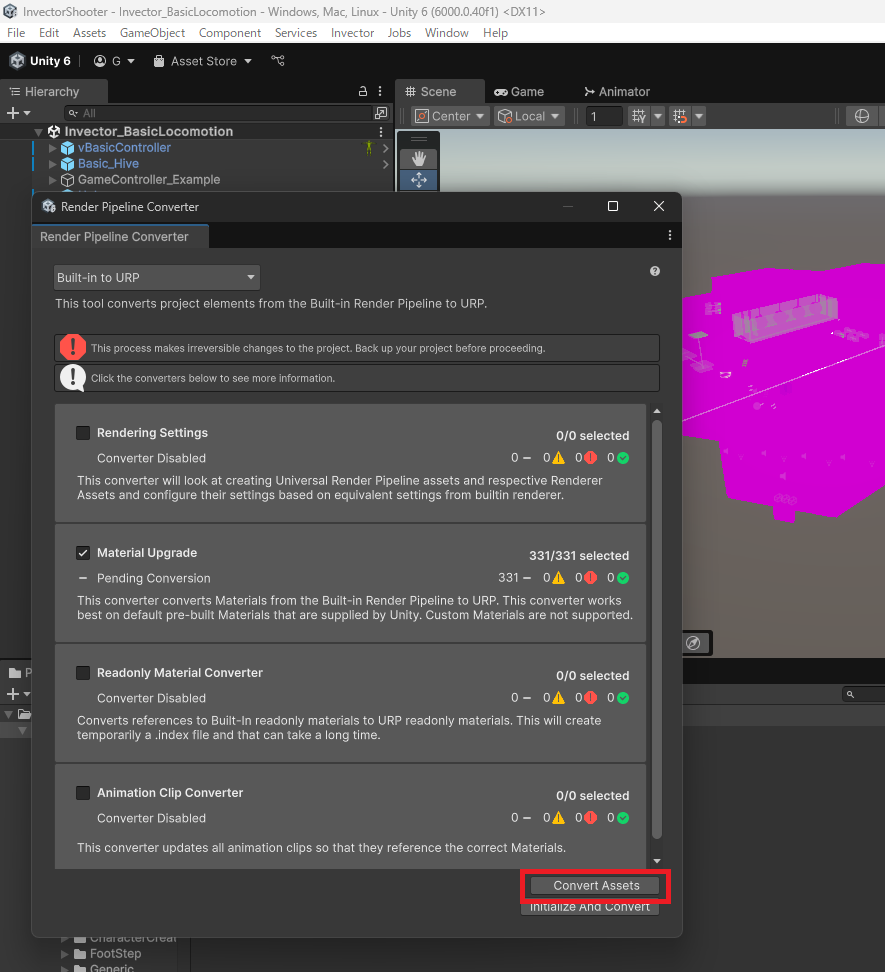Click the converter list scroll down arrow
885x972 pixels.
pyautogui.click(x=657, y=861)
